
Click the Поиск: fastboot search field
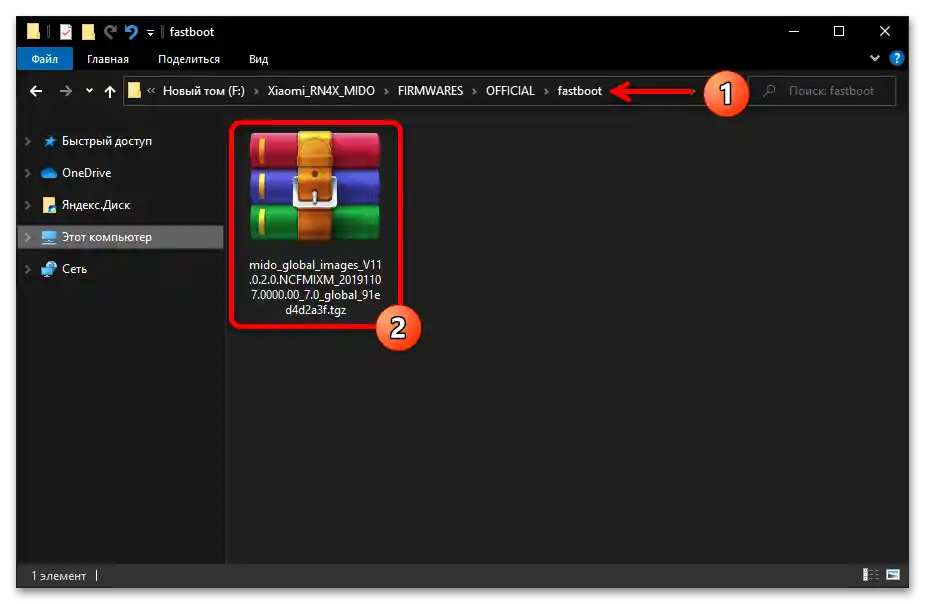click(x=822, y=91)
